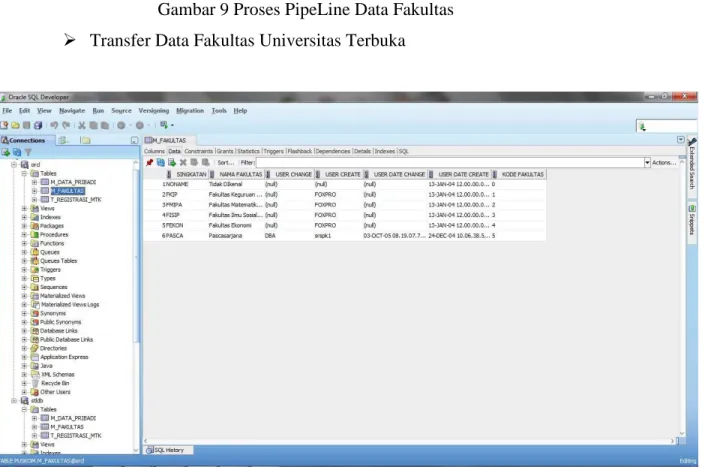Image resolution: width=705 pixels, height=467 pixels.
Task: Open the Versioning menu
Action: click(x=154, y=111)
